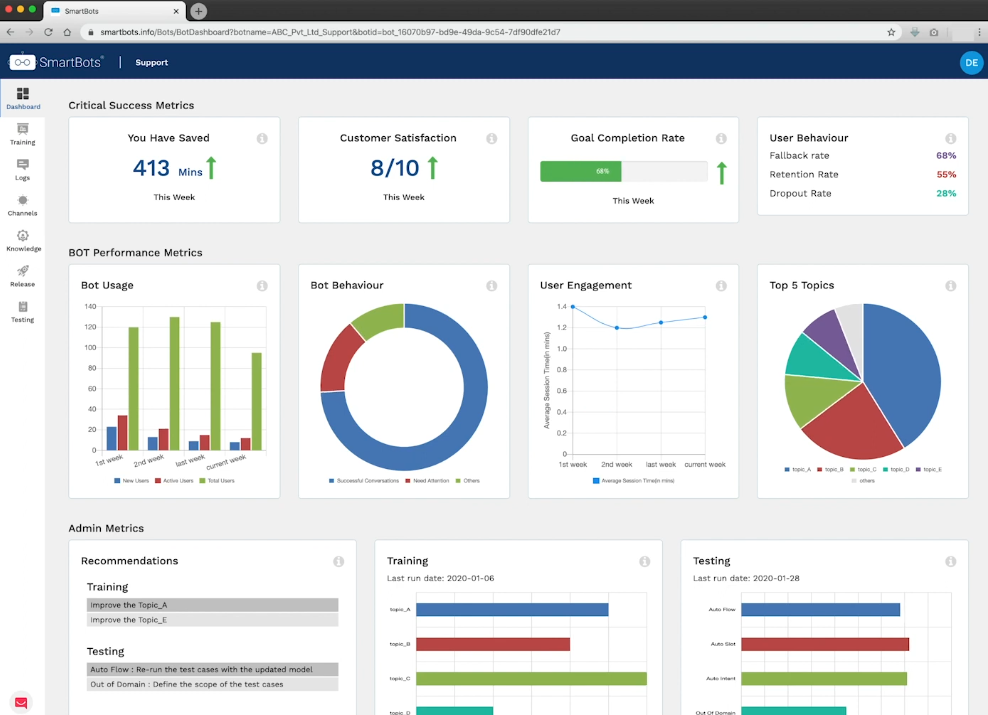Click info icon on Recommendations card
This screenshot has height=715, width=988.
click(338, 561)
